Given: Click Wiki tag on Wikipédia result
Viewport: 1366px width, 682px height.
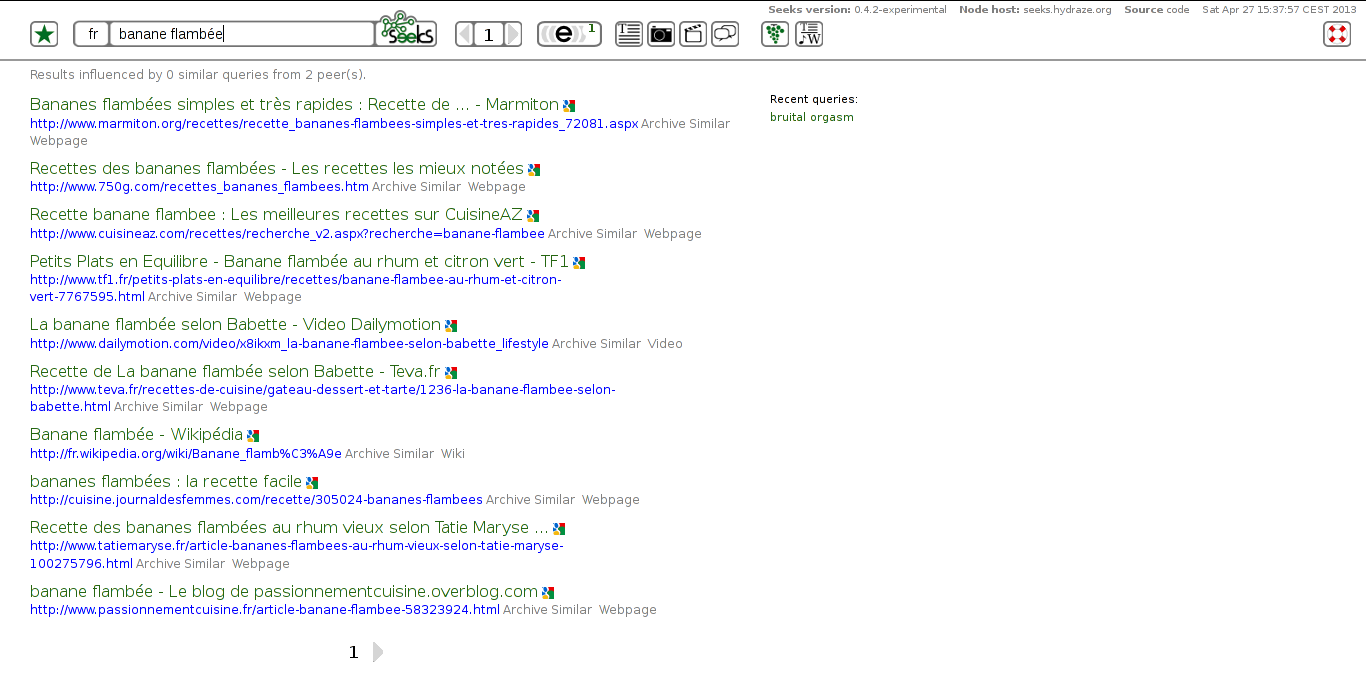Looking at the screenshot, I should [x=453, y=454].
